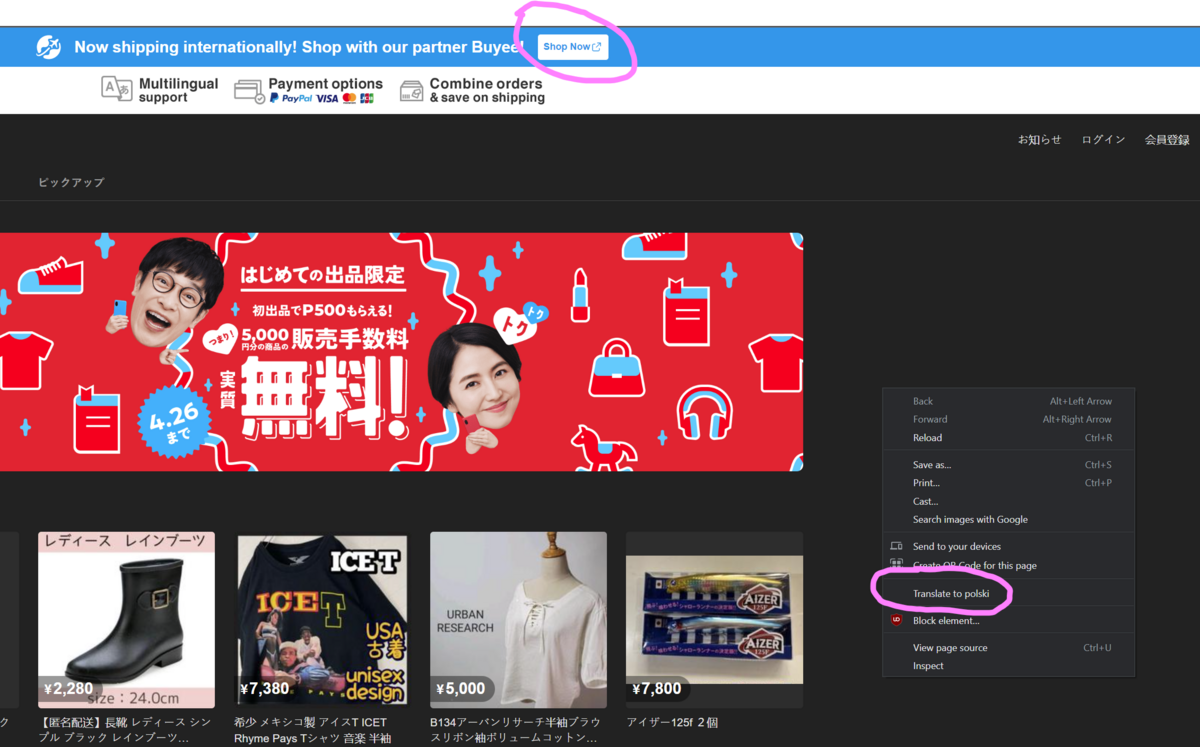Select View page source
Viewport: 1200px width, 747px height.
[1009, 648]
